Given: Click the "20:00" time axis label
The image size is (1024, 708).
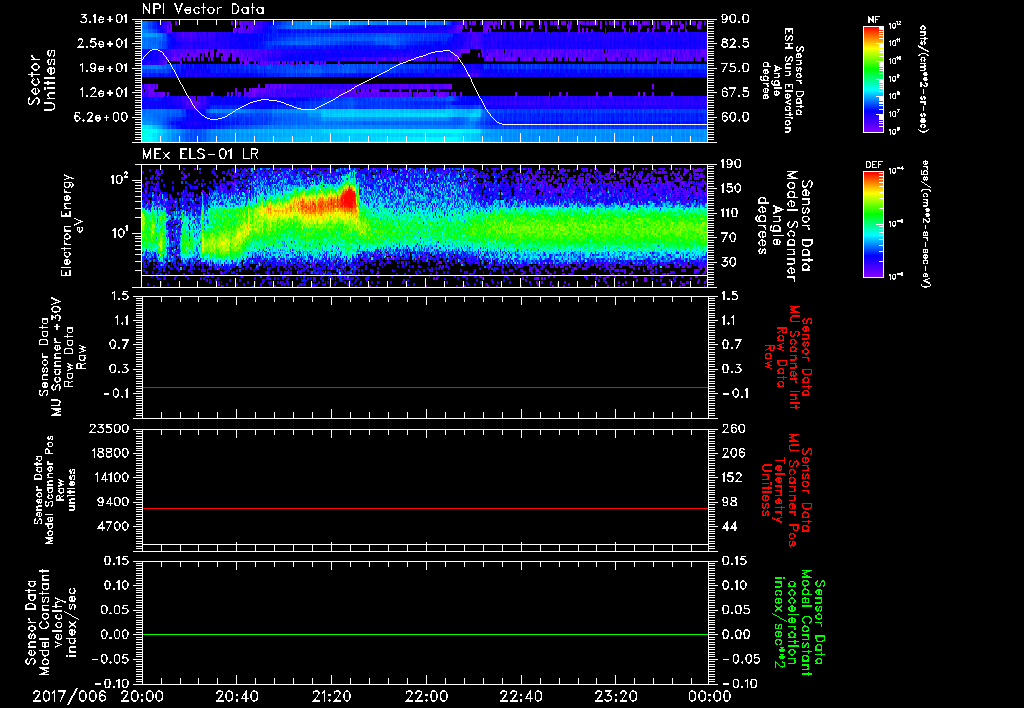Looking at the screenshot, I should click(x=142, y=697).
